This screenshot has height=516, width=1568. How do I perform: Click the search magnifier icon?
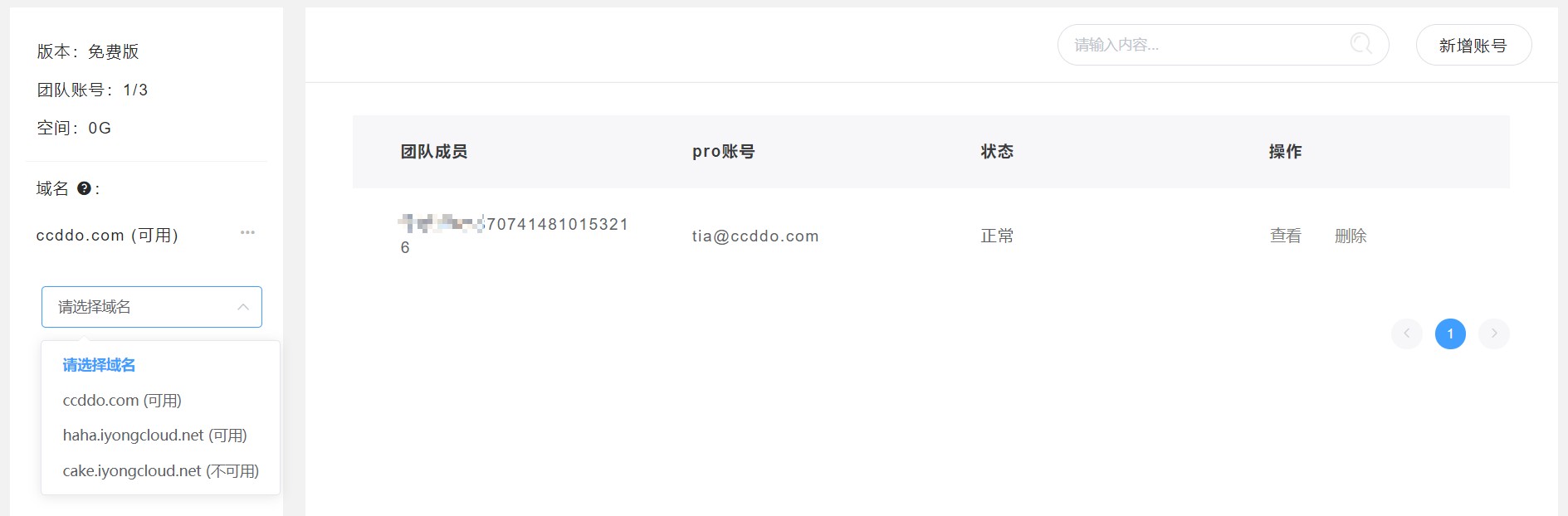click(1360, 44)
